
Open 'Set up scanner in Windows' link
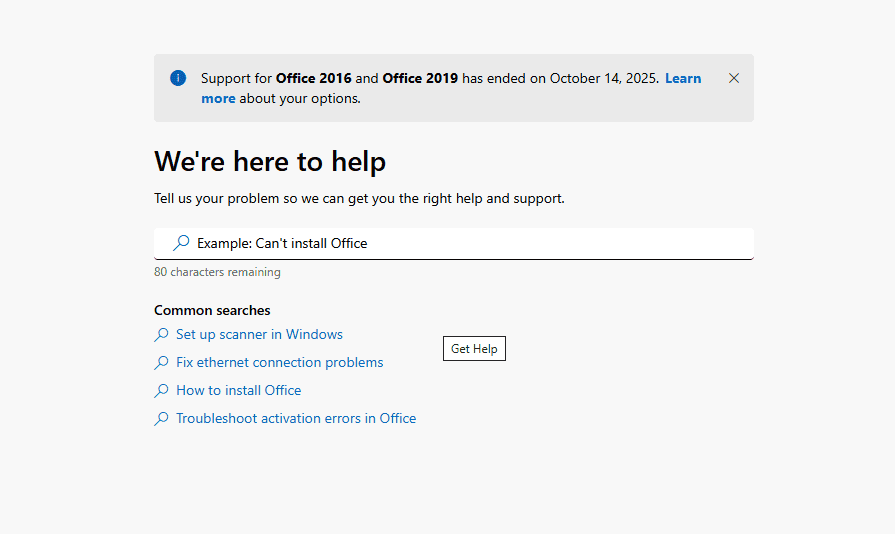pos(259,335)
